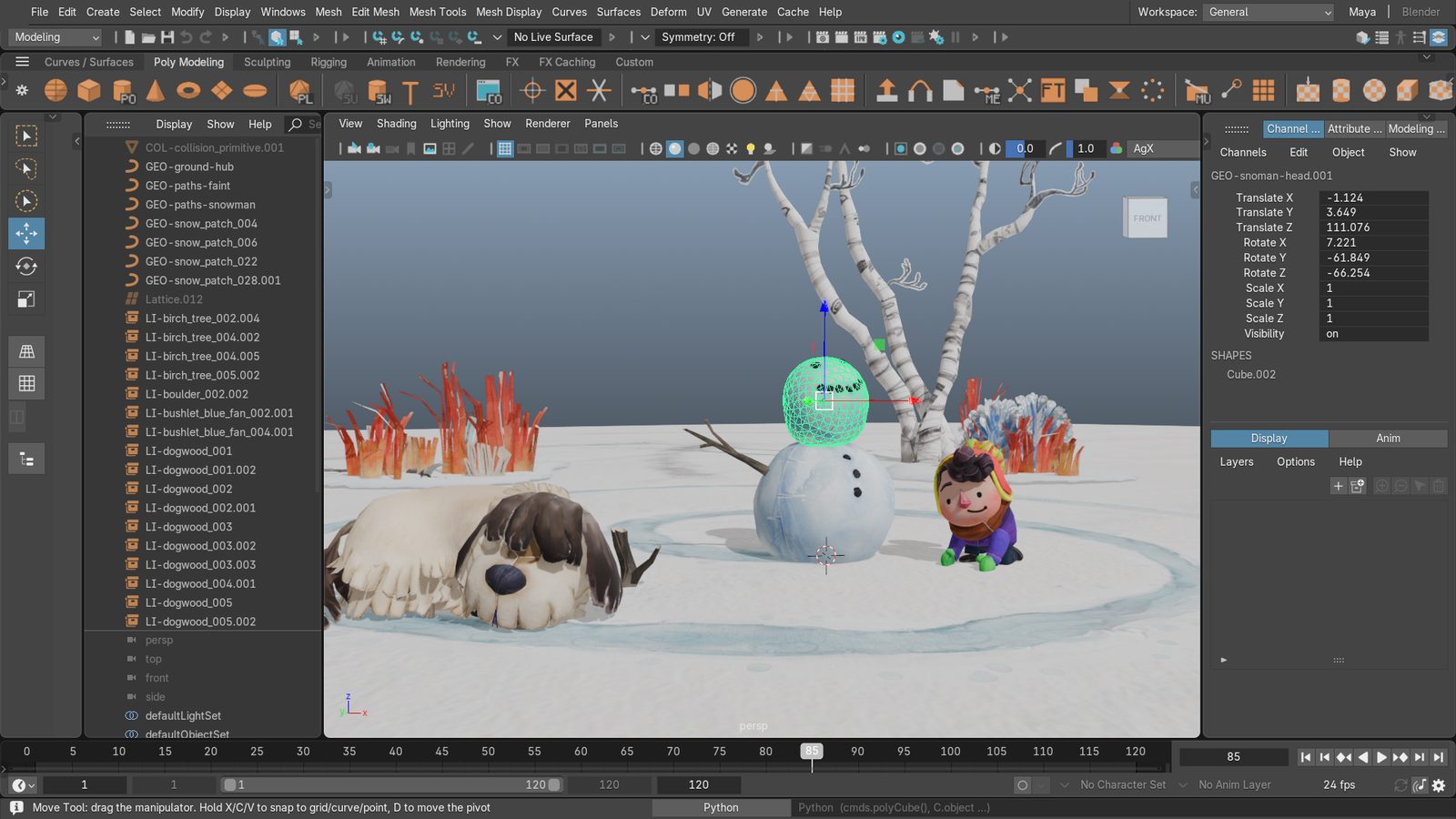Viewport: 1456px width, 819px height.
Task: Create a polygon torus from shelf
Action: [188, 90]
